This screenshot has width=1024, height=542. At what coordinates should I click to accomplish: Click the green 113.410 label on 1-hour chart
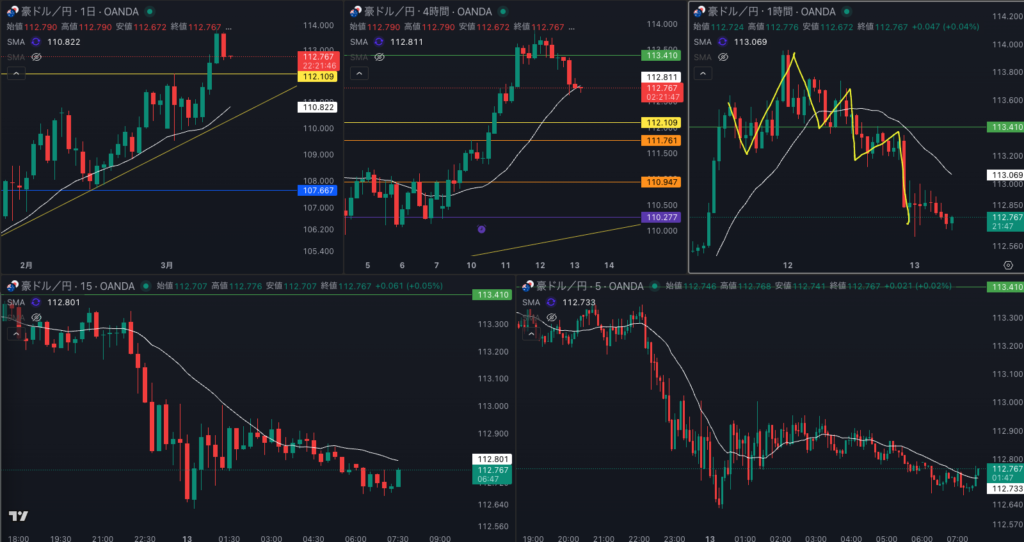(x=1004, y=127)
